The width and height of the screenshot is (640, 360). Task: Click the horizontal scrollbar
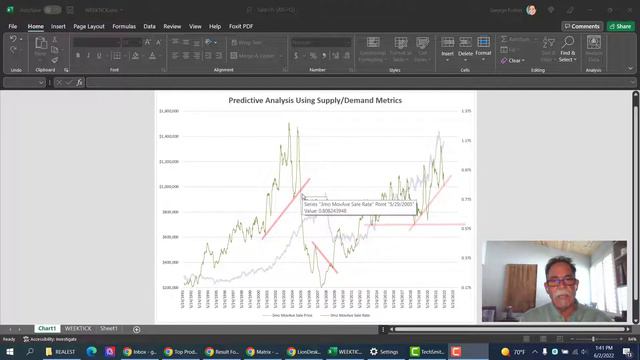click(x=509, y=329)
